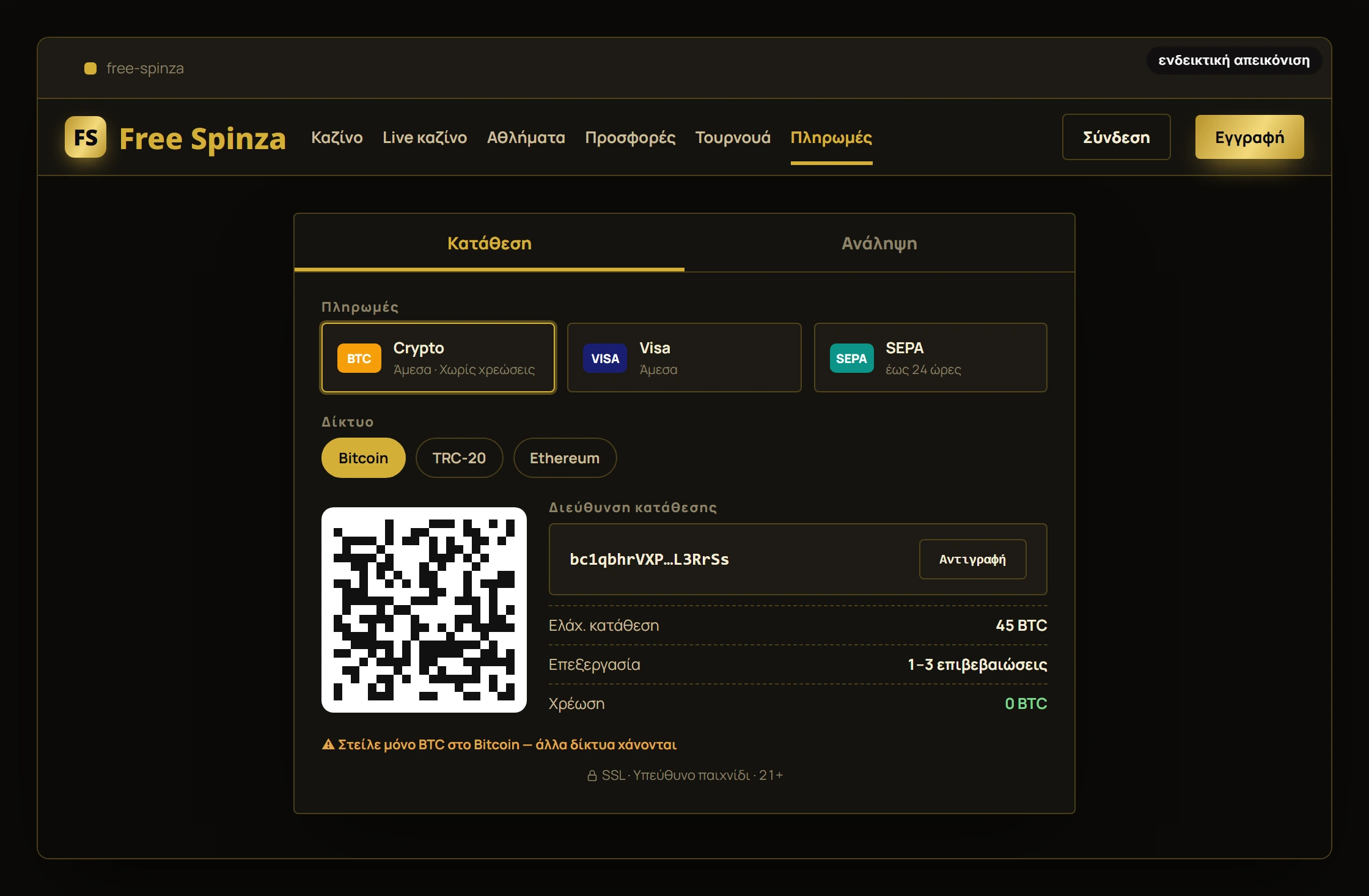The height and width of the screenshot is (896, 1369).
Task: Click the Ελάχ. κατάθεση label
Action: coord(604,625)
